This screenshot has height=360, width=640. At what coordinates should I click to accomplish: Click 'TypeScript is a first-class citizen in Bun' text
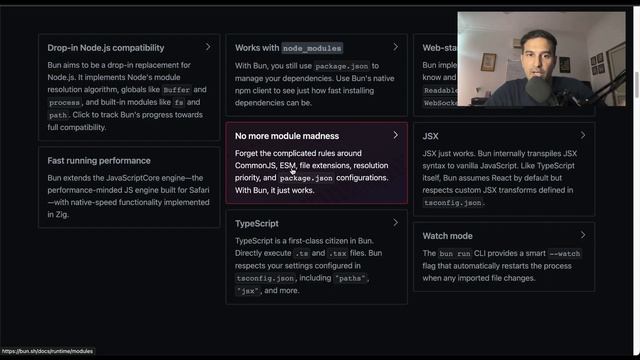click(304, 241)
